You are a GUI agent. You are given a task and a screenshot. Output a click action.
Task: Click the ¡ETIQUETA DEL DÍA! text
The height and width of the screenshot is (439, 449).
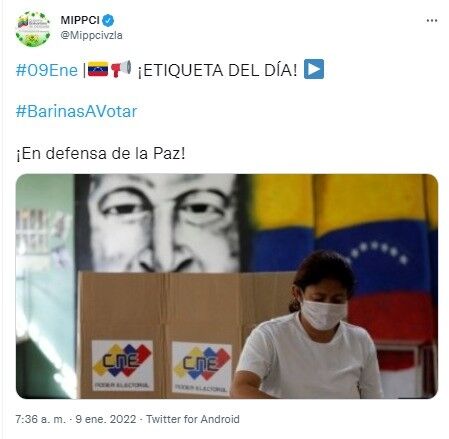click(217, 70)
